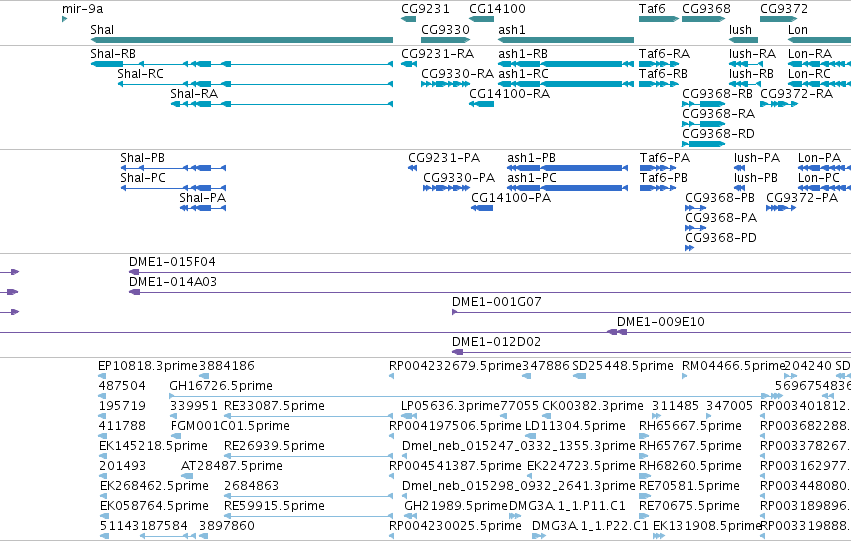Screen dimensions: 851x541
Task: Click the GH16726.5prime EST label
Action: [x=221, y=386]
